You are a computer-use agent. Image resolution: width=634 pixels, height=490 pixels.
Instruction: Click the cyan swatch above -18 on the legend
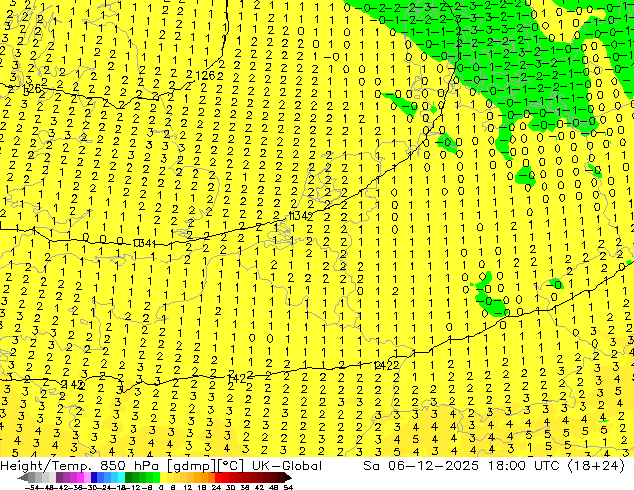122,478
